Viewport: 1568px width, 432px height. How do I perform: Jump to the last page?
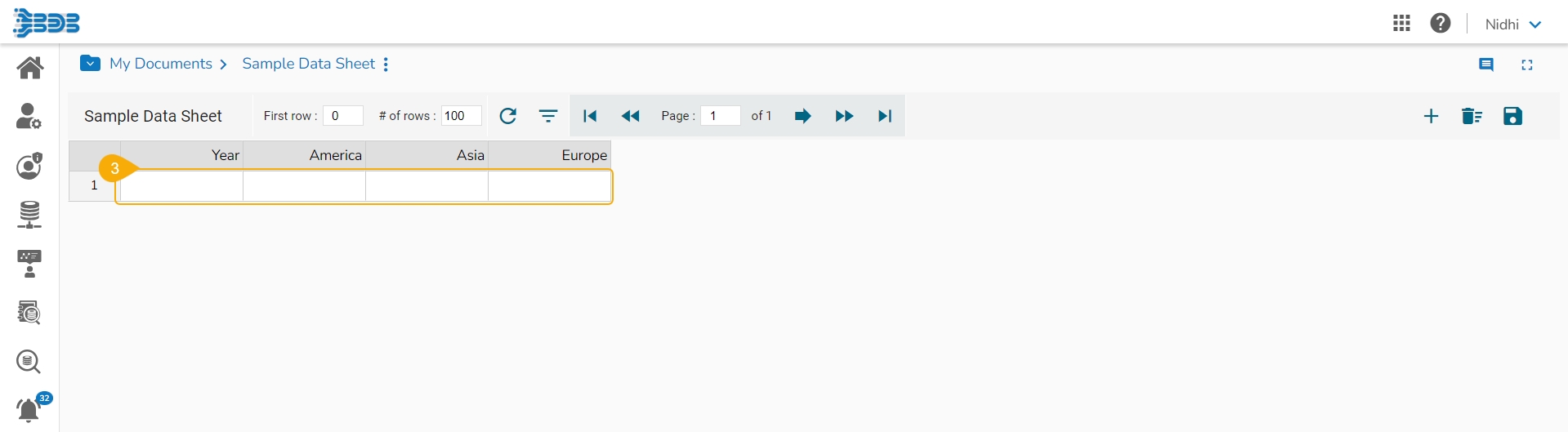(885, 116)
